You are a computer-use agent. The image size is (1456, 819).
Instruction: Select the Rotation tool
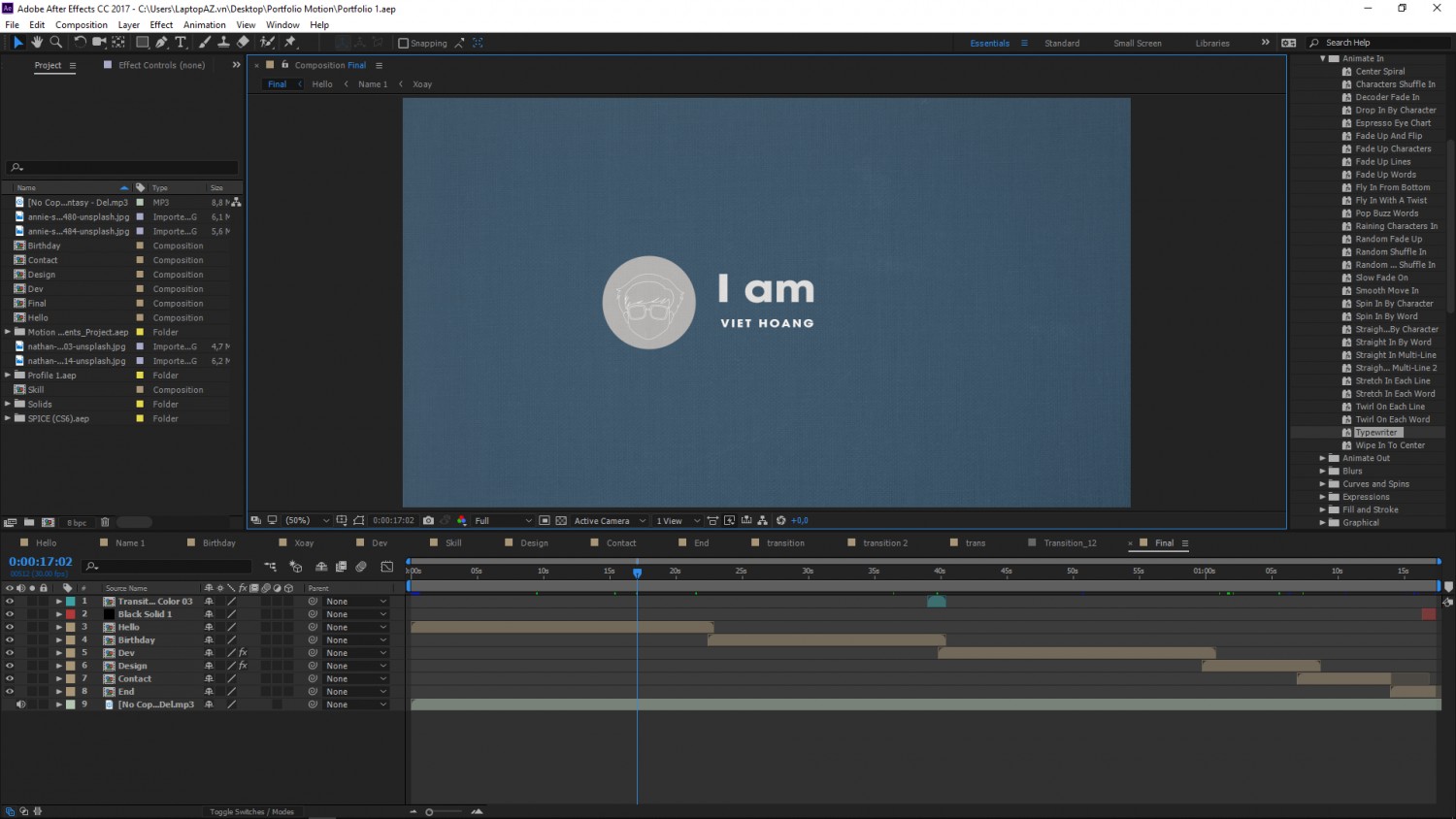(x=80, y=43)
